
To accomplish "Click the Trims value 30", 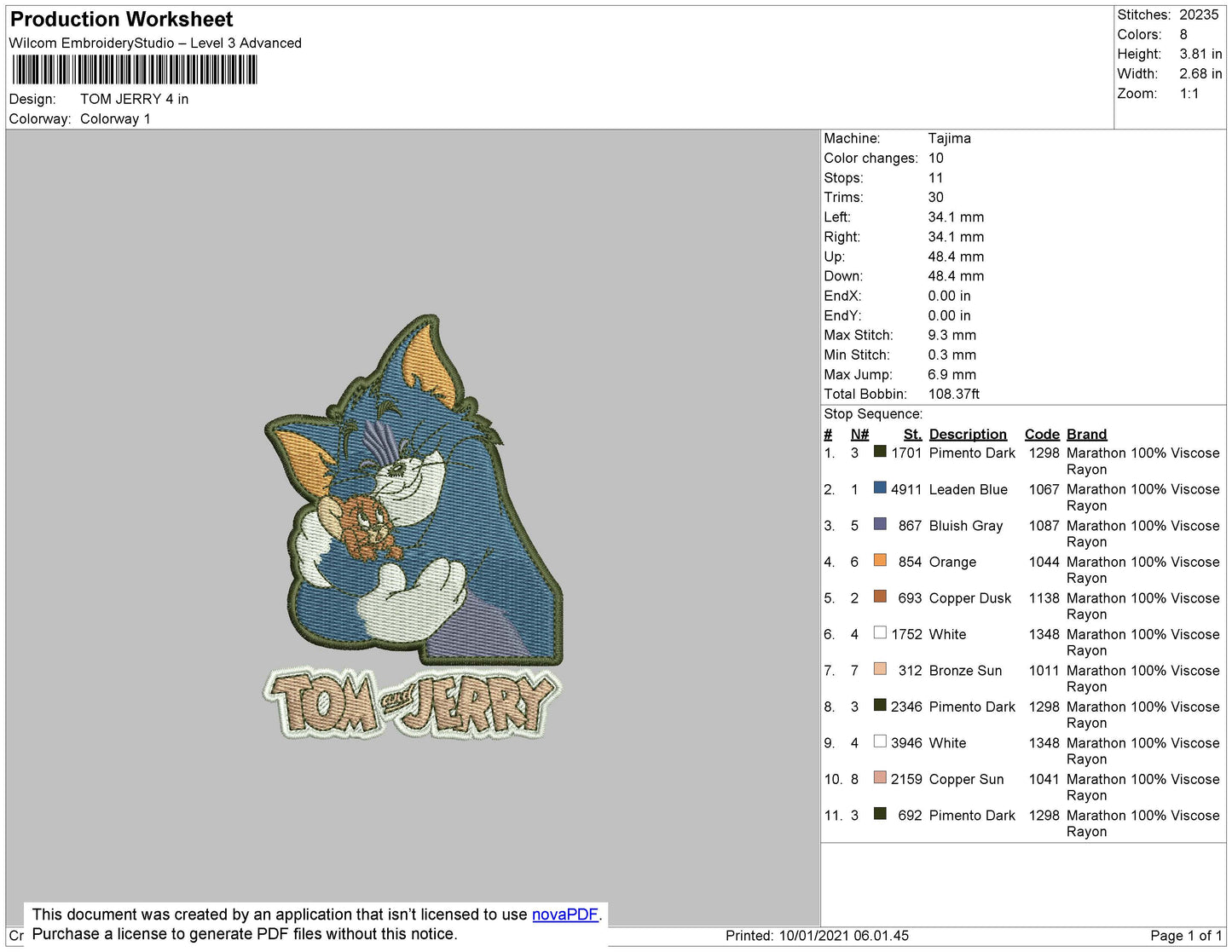I will coord(935,197).
